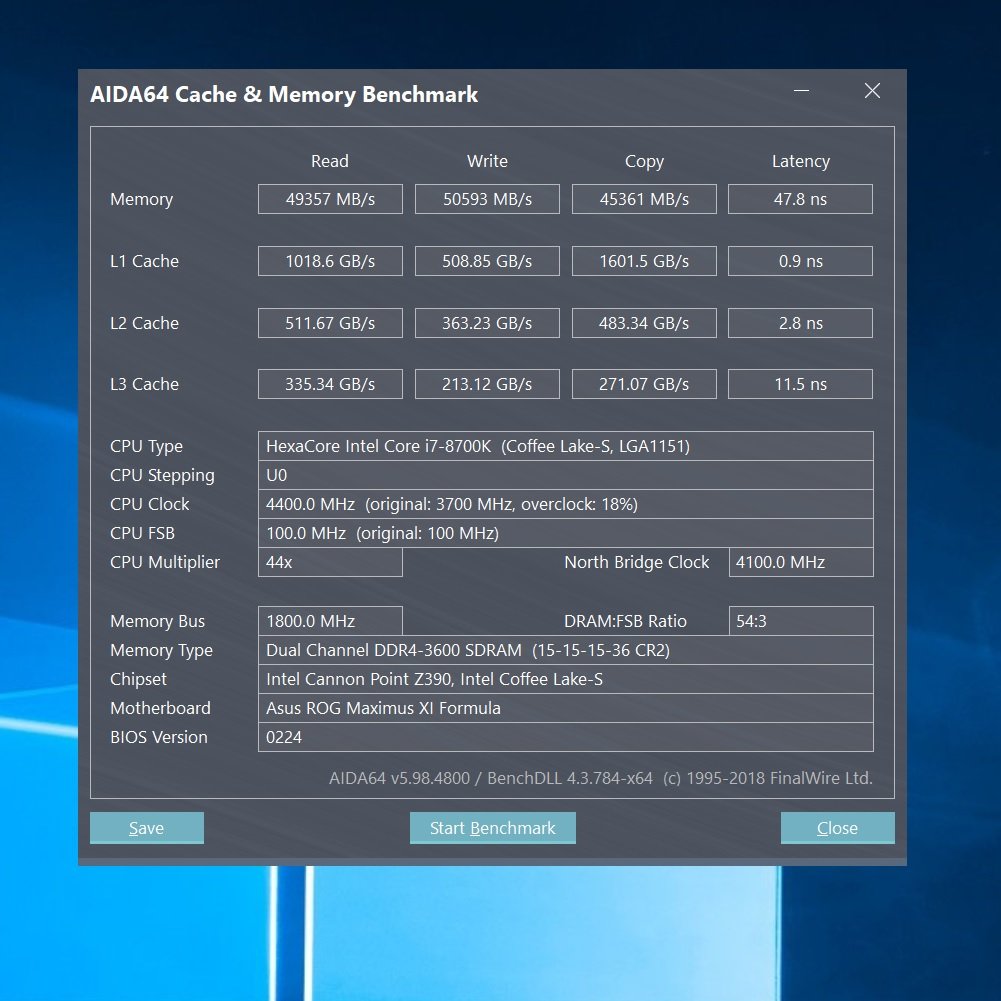Click the Latency column header

[801, 162]
